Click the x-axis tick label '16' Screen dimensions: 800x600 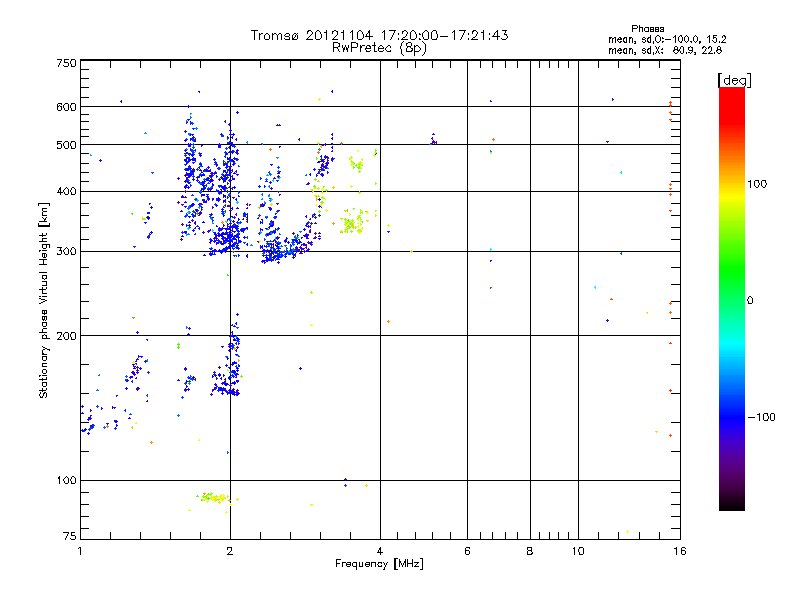tap(680, 551)
